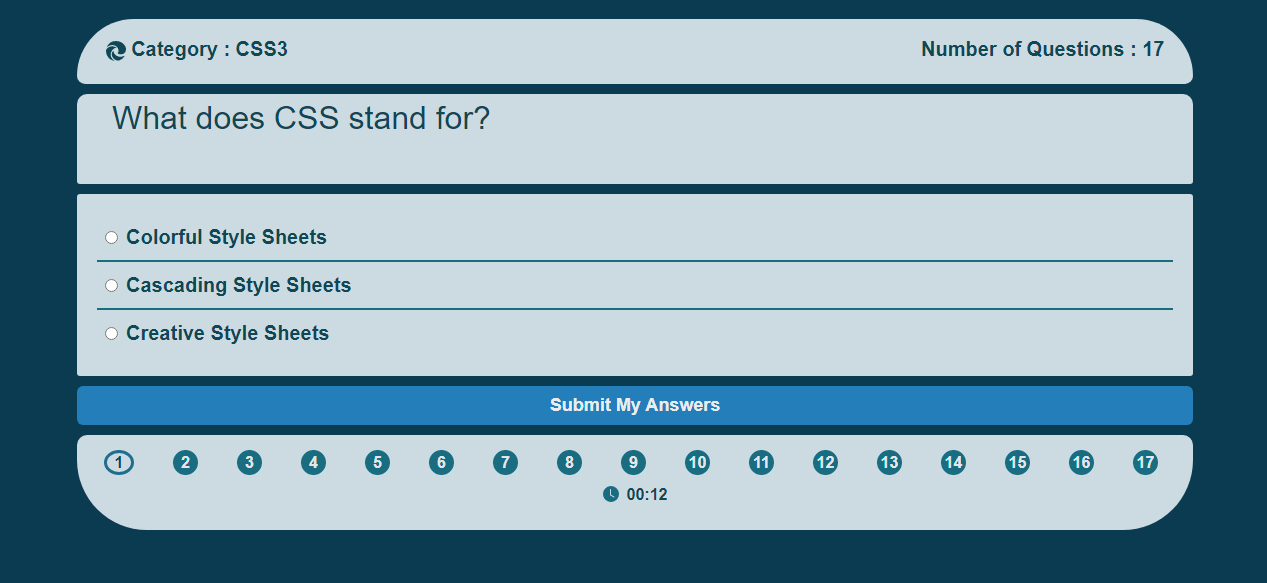Jump to question 13 bullet
Viewport: 1267px width, 583px height.
[x=889, y=463]
